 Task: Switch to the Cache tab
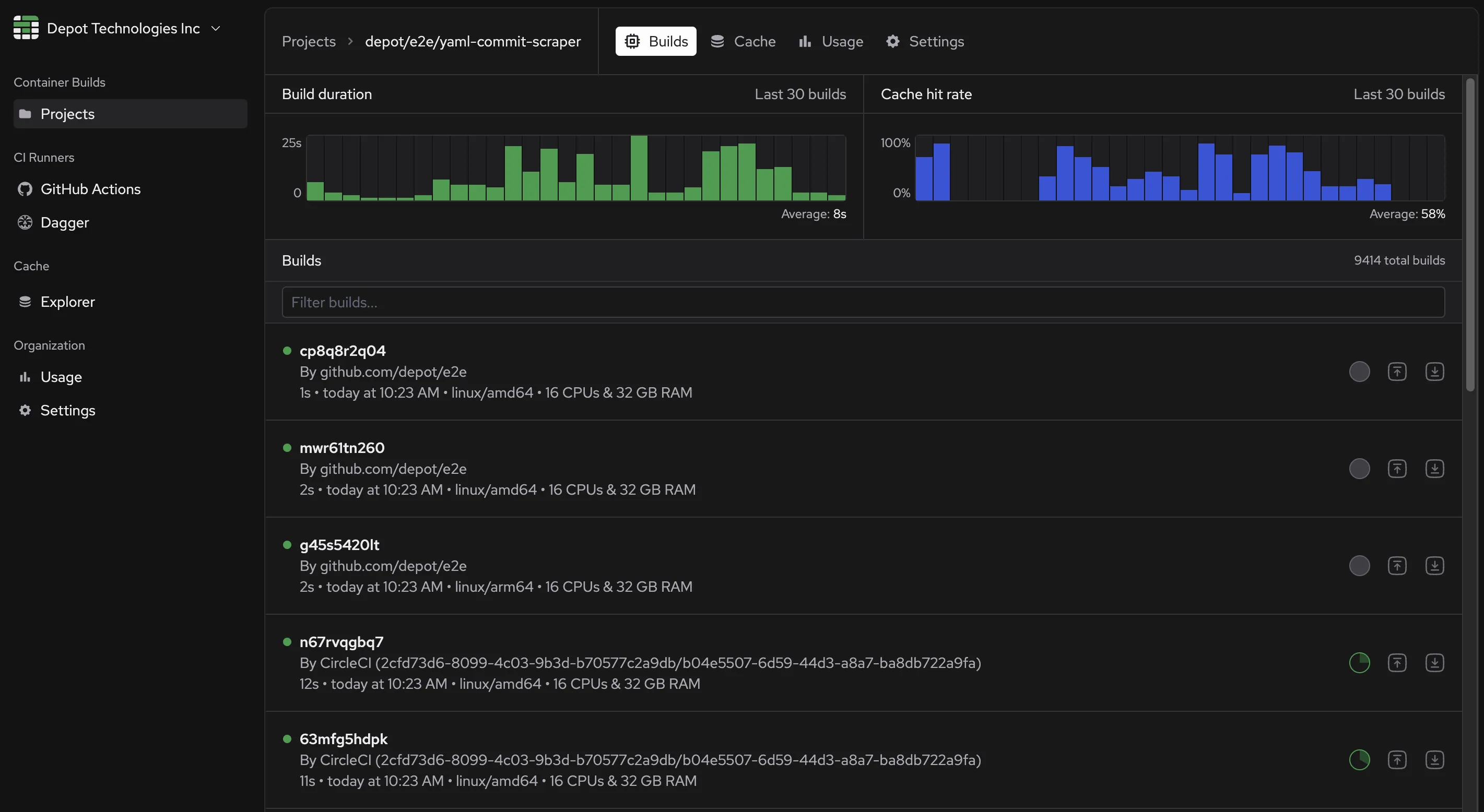743,41
